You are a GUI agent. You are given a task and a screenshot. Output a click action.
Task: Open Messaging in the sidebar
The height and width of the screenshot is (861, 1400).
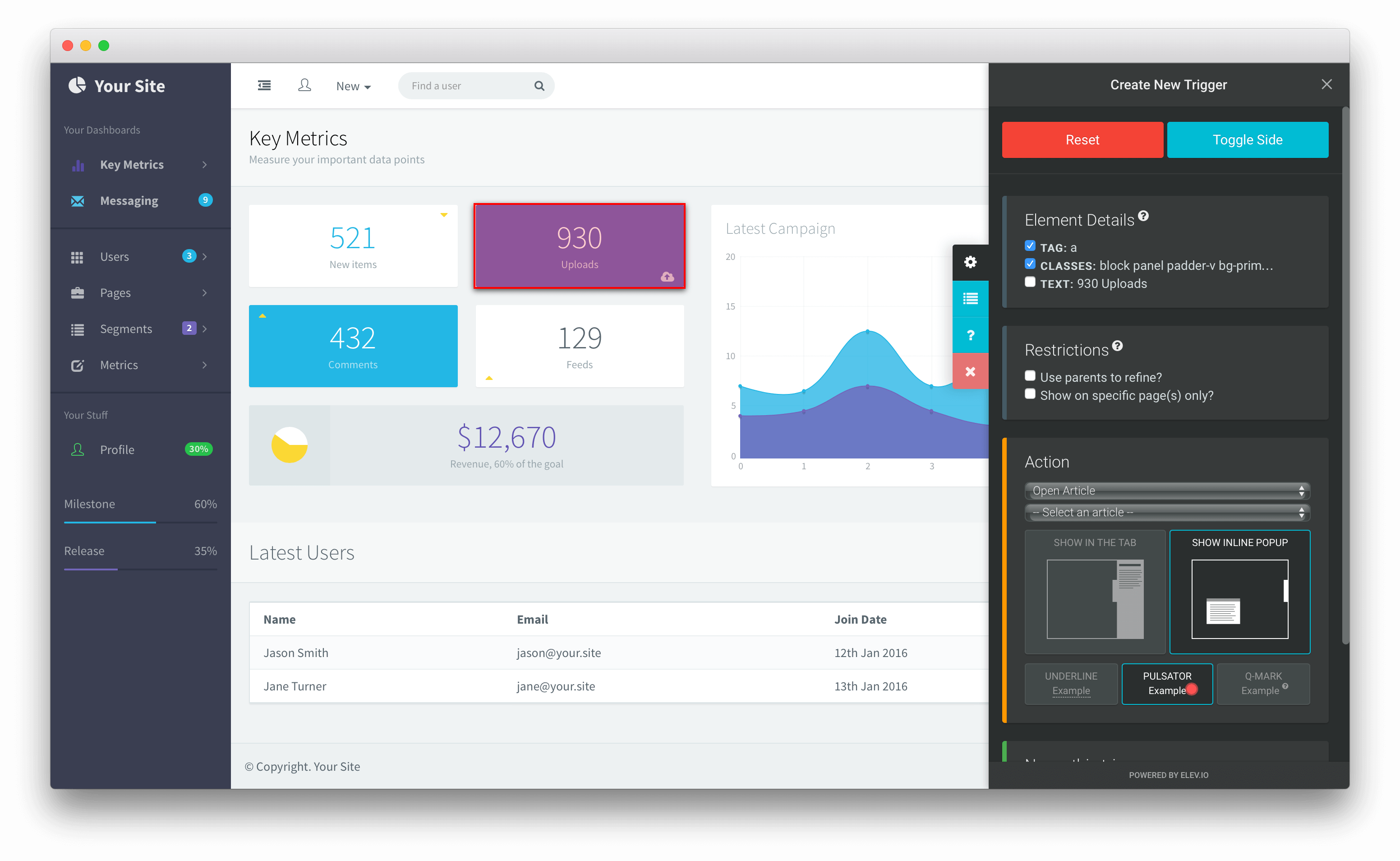129,200
